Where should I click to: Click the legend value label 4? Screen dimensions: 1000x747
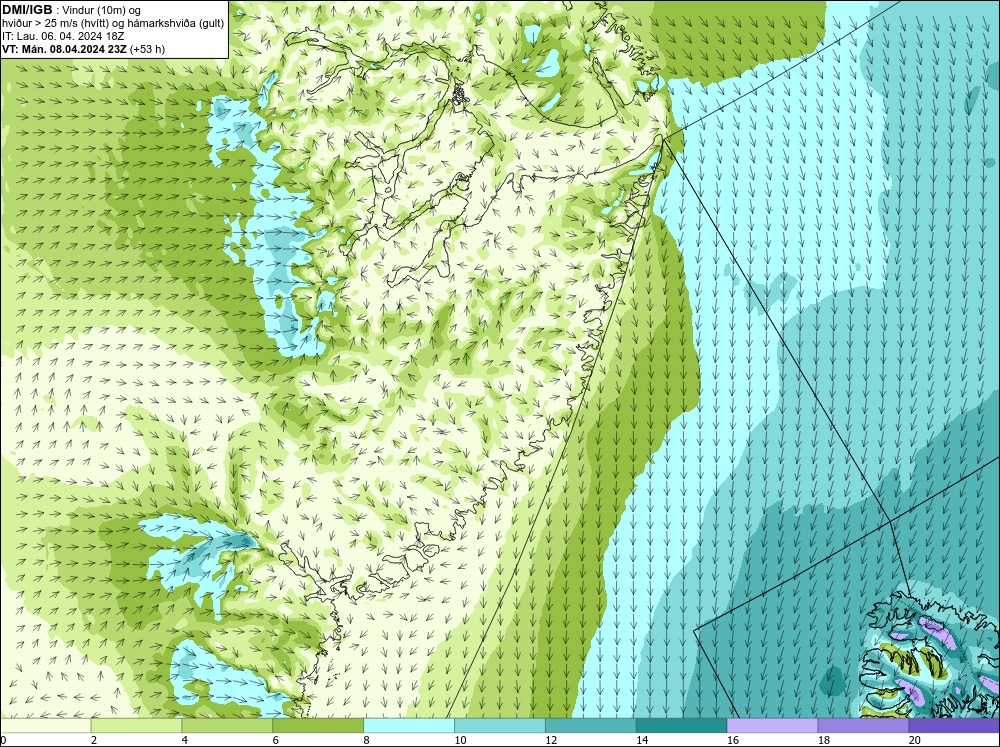[185, 740]
